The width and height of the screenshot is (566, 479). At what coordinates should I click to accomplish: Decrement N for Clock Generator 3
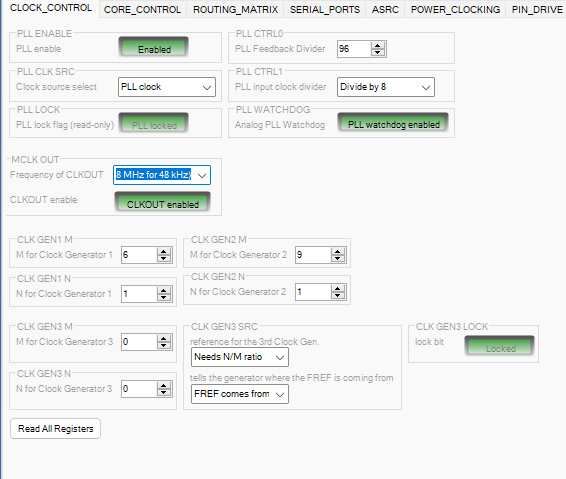[x=164, y=392]
